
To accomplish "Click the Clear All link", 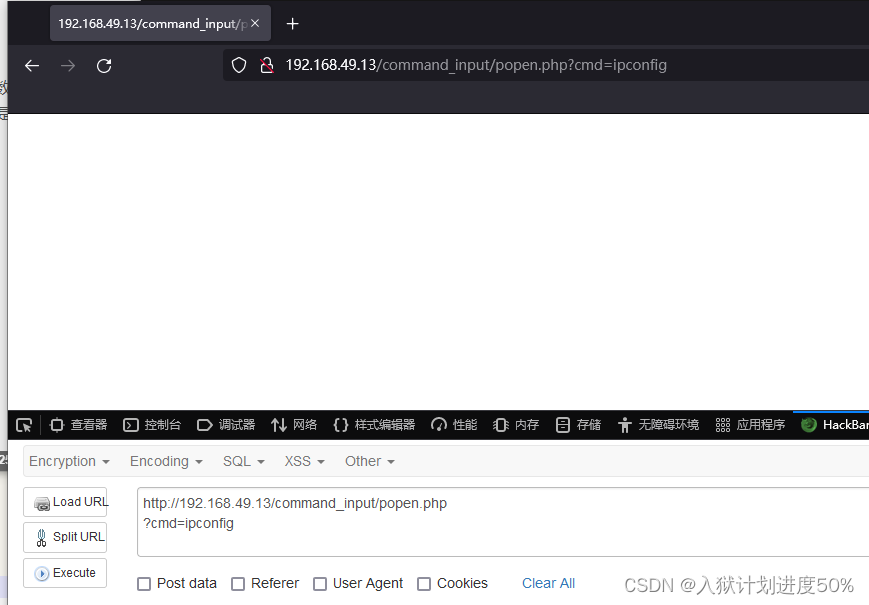I will pos(549,583).
